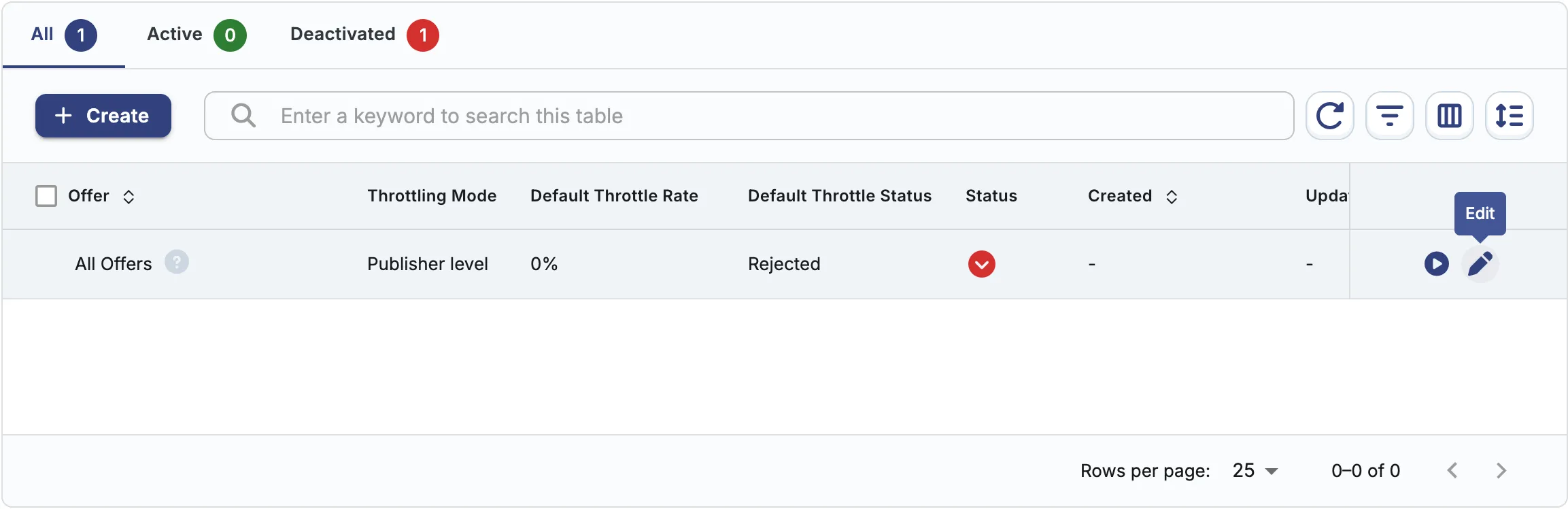The image size is (1568, 509).
Task: Sort by the Offer column arrows
Action: point(129,197)
